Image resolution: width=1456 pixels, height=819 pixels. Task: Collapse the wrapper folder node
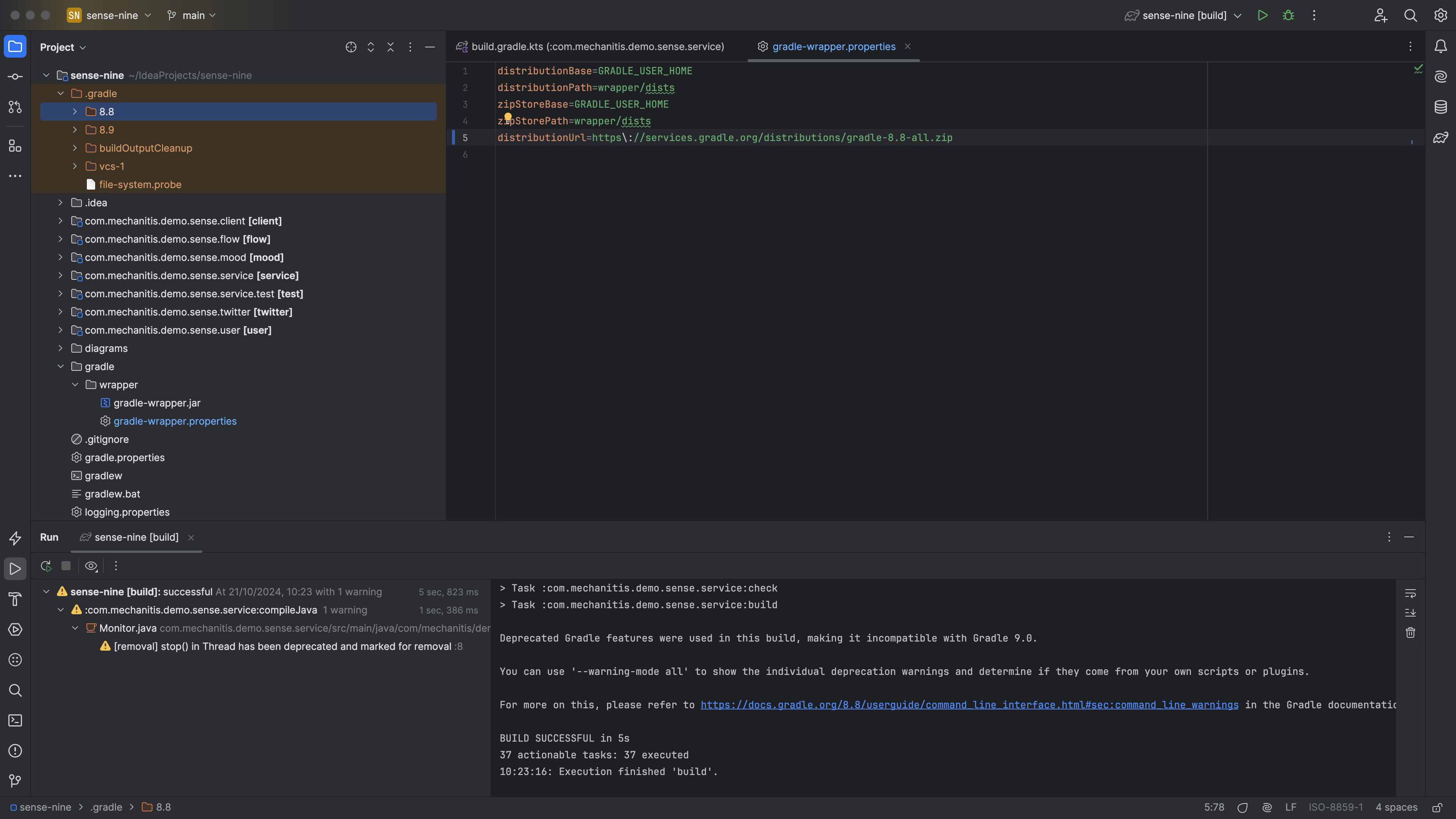75,384
